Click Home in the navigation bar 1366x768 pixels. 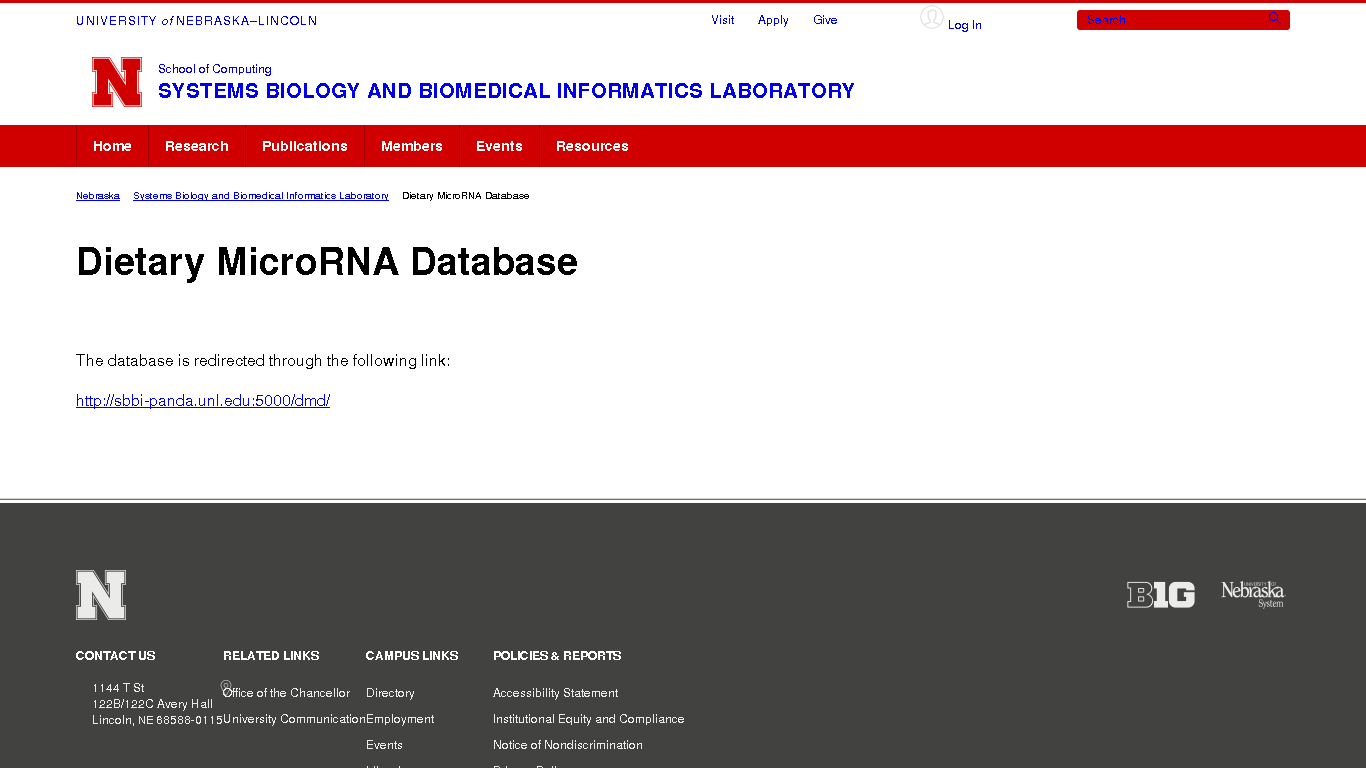[112, 146]
